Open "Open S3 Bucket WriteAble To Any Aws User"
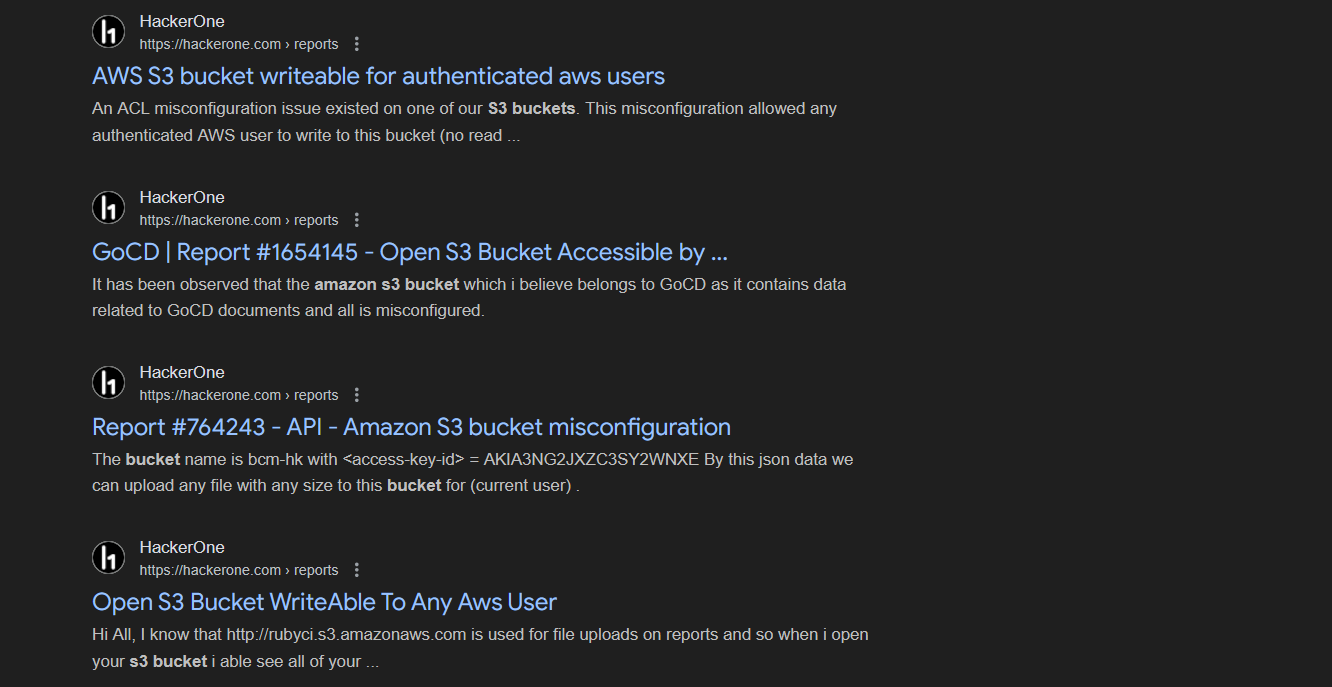Image resolution: width=1332 pixels, height=687 pixels. pos(324,602)
